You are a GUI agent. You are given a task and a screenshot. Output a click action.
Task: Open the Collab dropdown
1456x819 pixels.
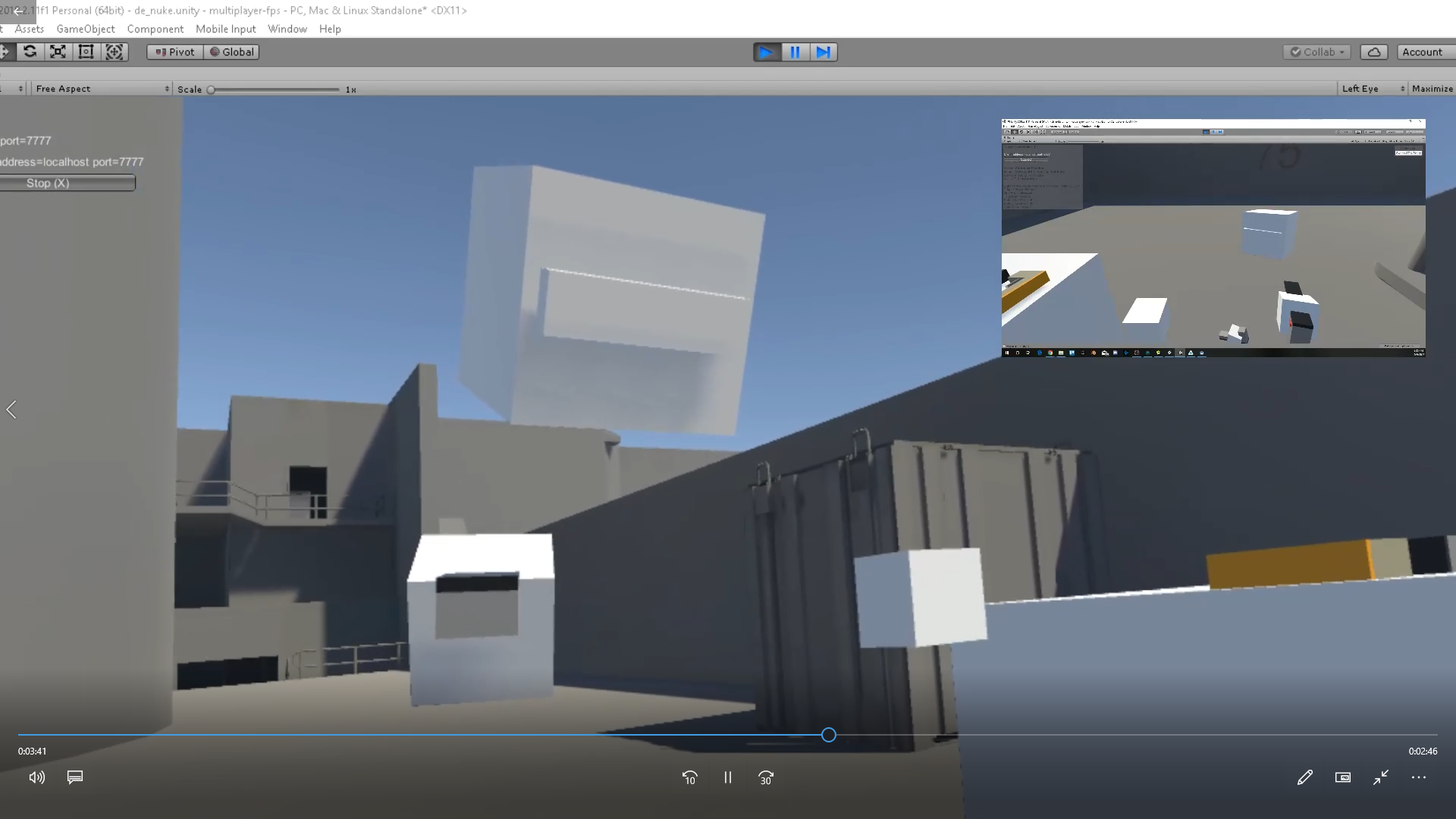tap(1317, 52)
